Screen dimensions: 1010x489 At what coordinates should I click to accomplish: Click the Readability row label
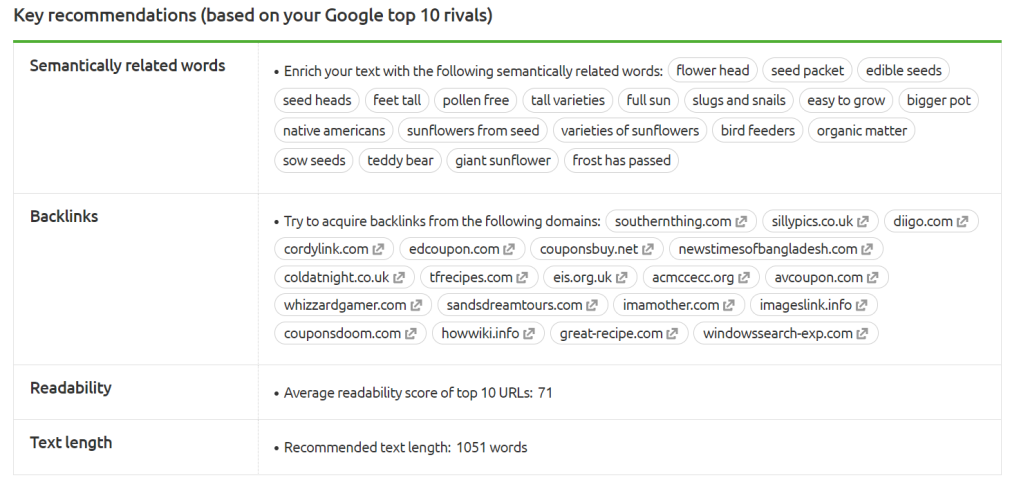pos(70,388)
